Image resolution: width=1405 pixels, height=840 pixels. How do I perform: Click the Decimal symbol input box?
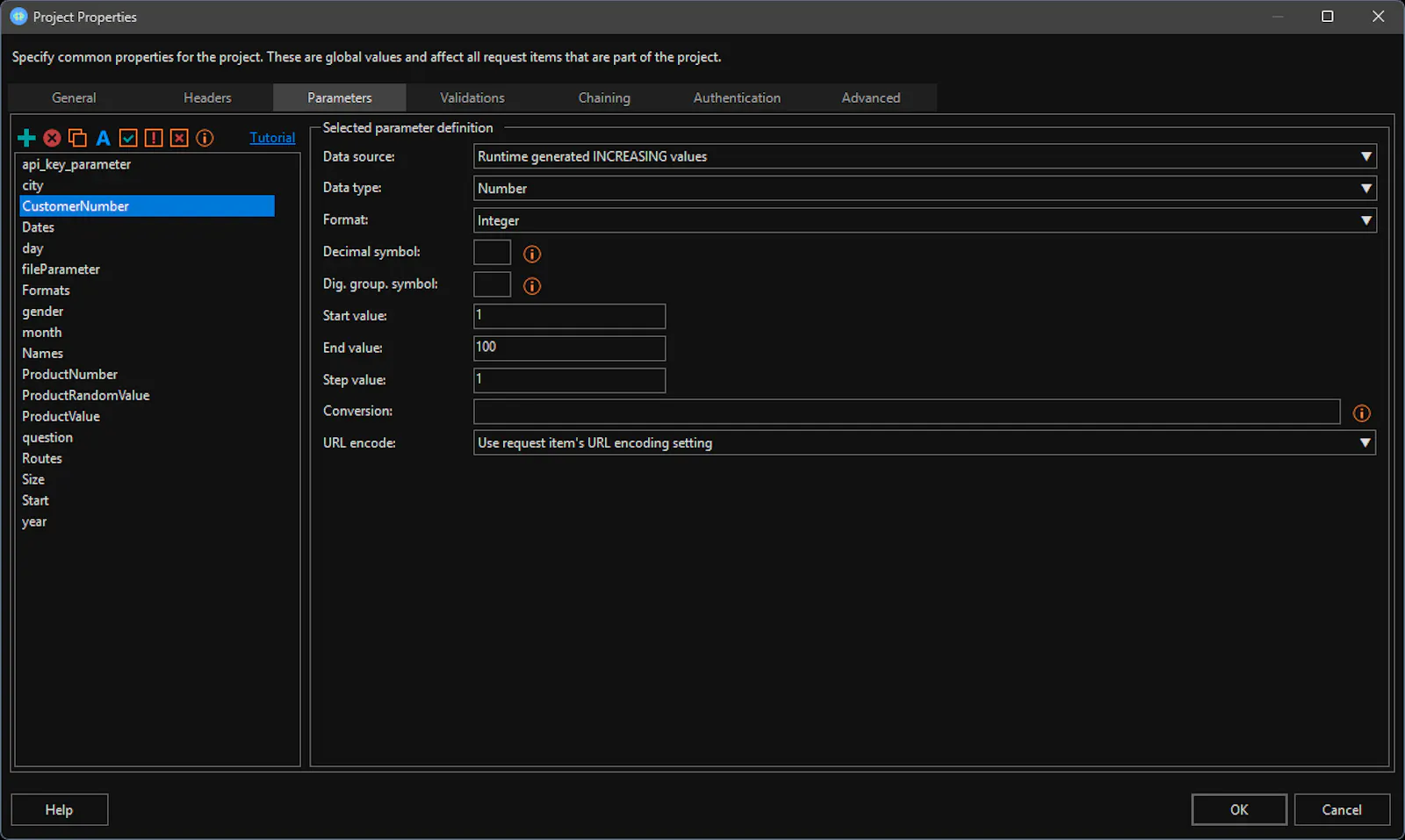[492, 253]
